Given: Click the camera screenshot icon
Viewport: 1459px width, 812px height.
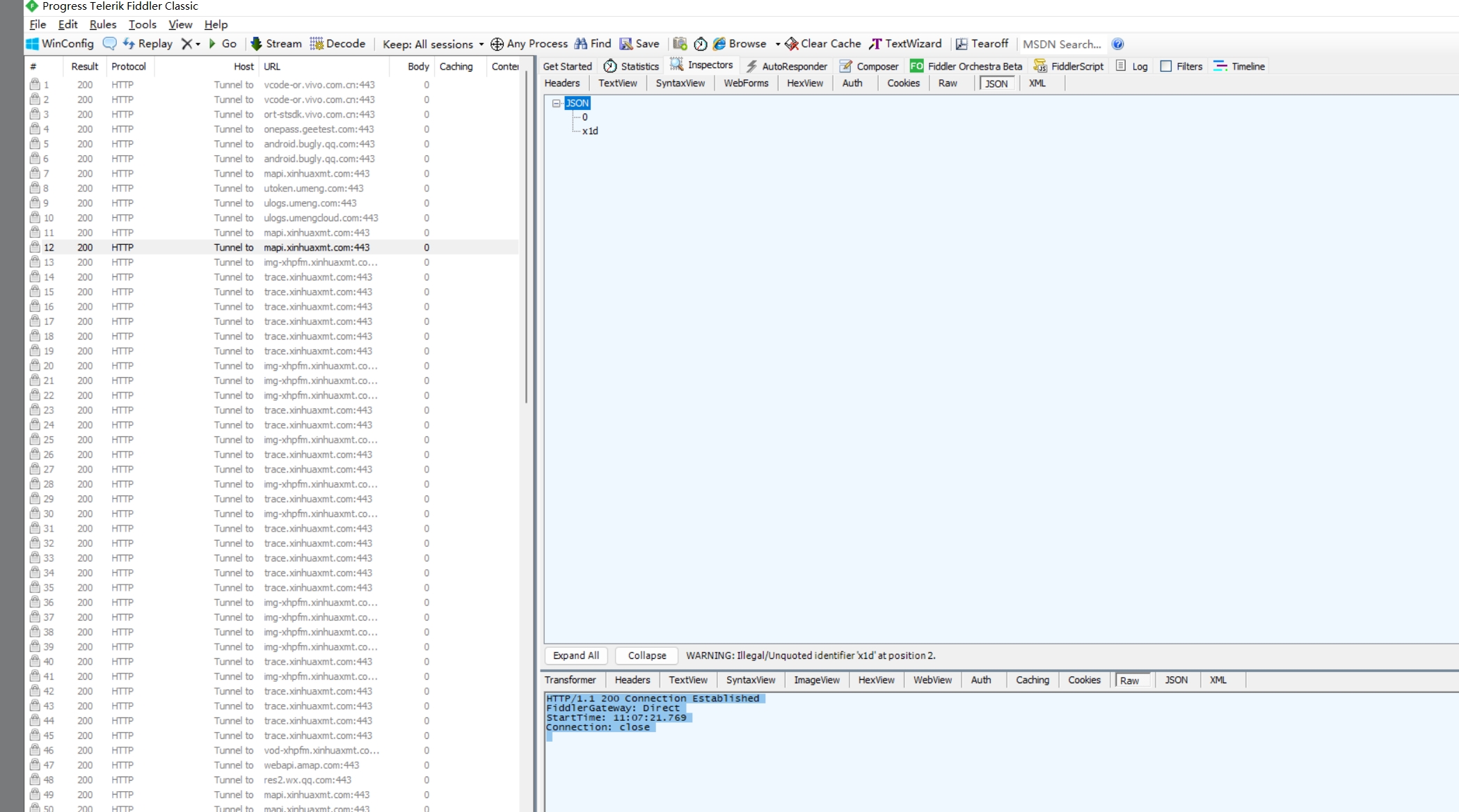Looking at the screenshot, I should tap(680, 44).
